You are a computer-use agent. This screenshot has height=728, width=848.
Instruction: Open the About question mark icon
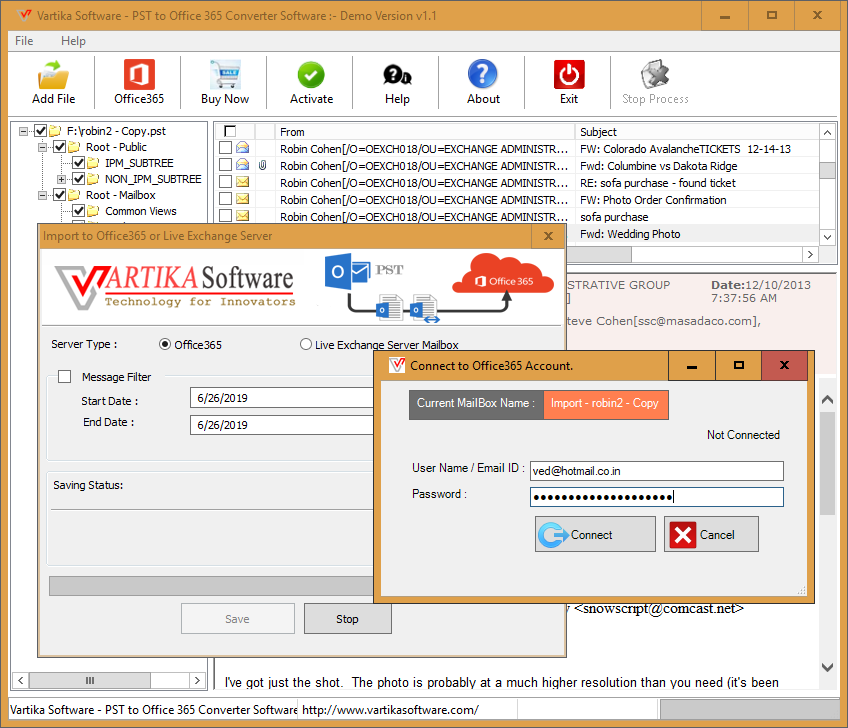click(483, 74)
